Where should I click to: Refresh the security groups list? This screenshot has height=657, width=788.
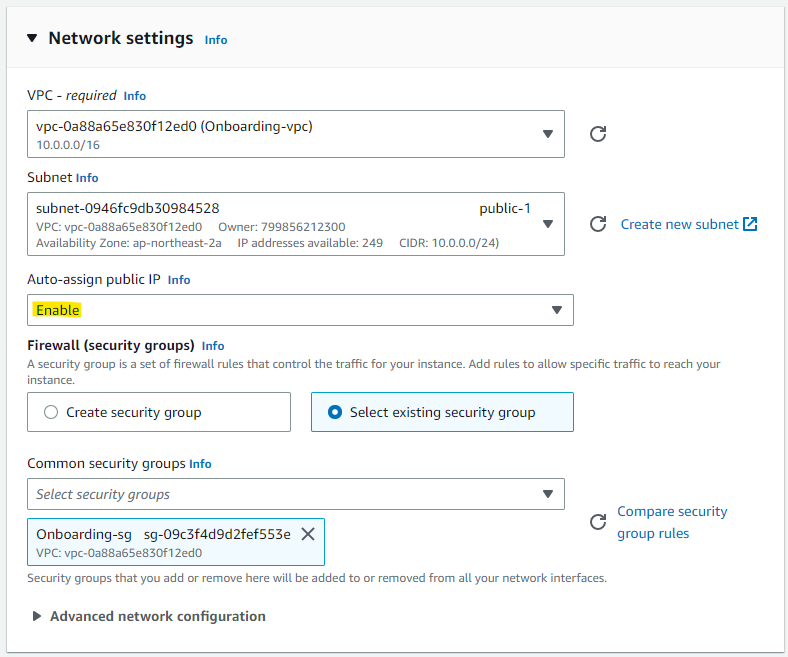coord(598,522)
